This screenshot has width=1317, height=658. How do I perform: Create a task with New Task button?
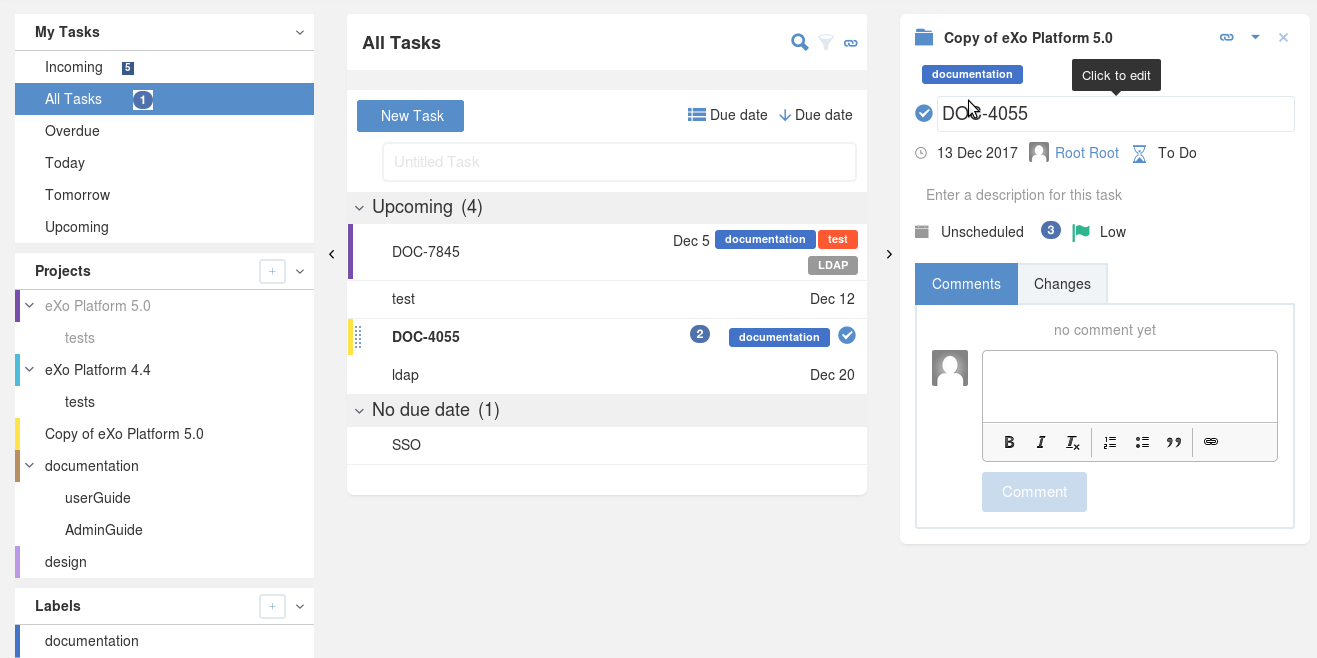coord(411,116)
